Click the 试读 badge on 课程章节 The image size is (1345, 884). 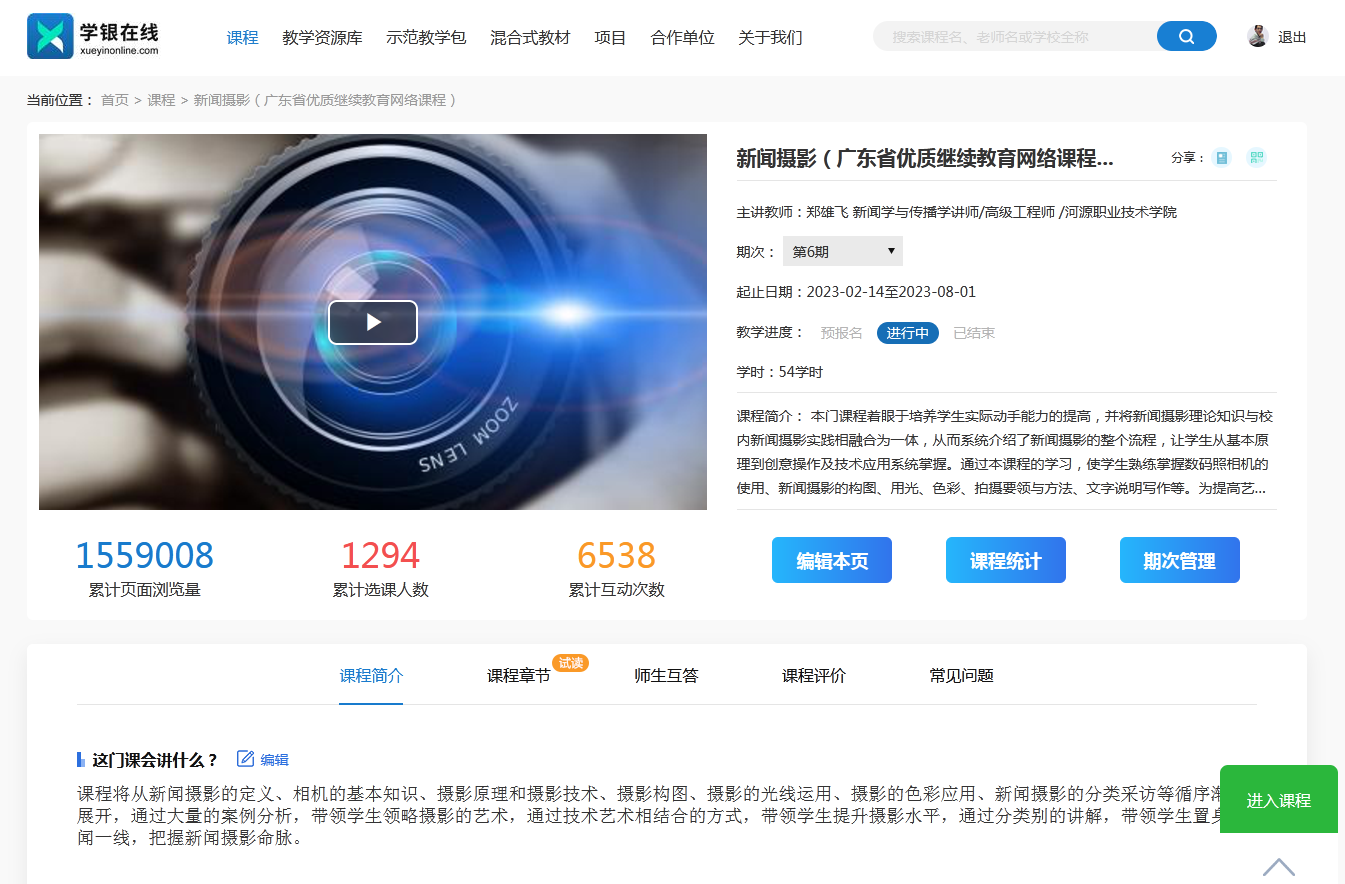(569, 662)
